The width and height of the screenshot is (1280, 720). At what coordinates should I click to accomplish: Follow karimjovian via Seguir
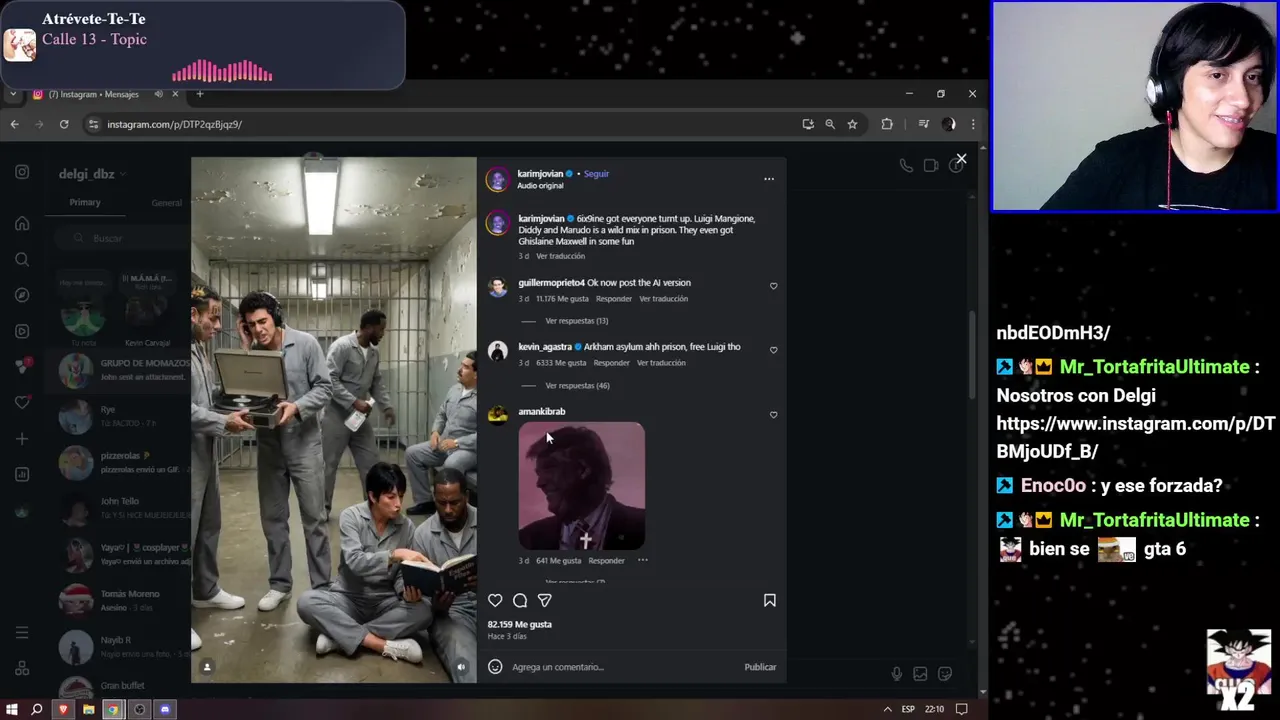pos(596,174)
